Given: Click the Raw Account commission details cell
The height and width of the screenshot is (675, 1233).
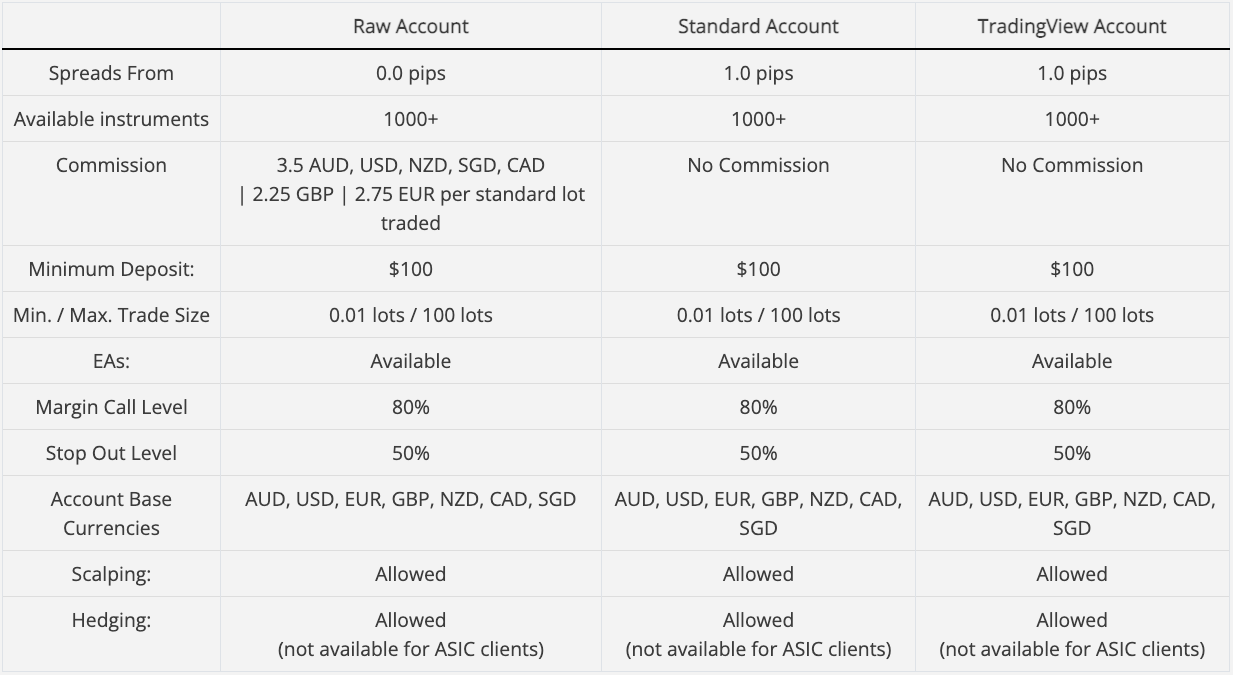Looking at the screenshot, I should [410, 194].
